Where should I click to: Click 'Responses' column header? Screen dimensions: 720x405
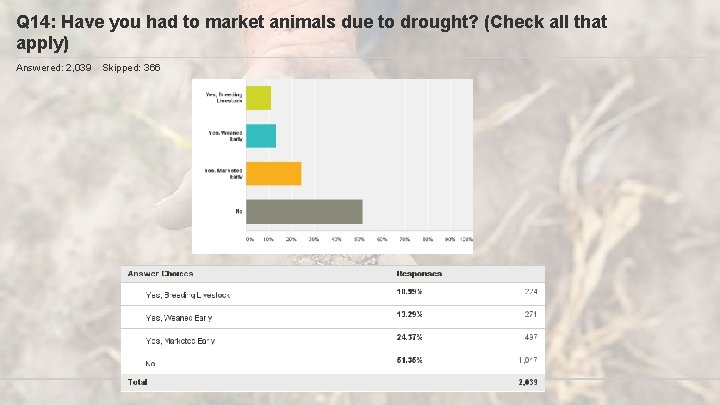coord(419,274)
